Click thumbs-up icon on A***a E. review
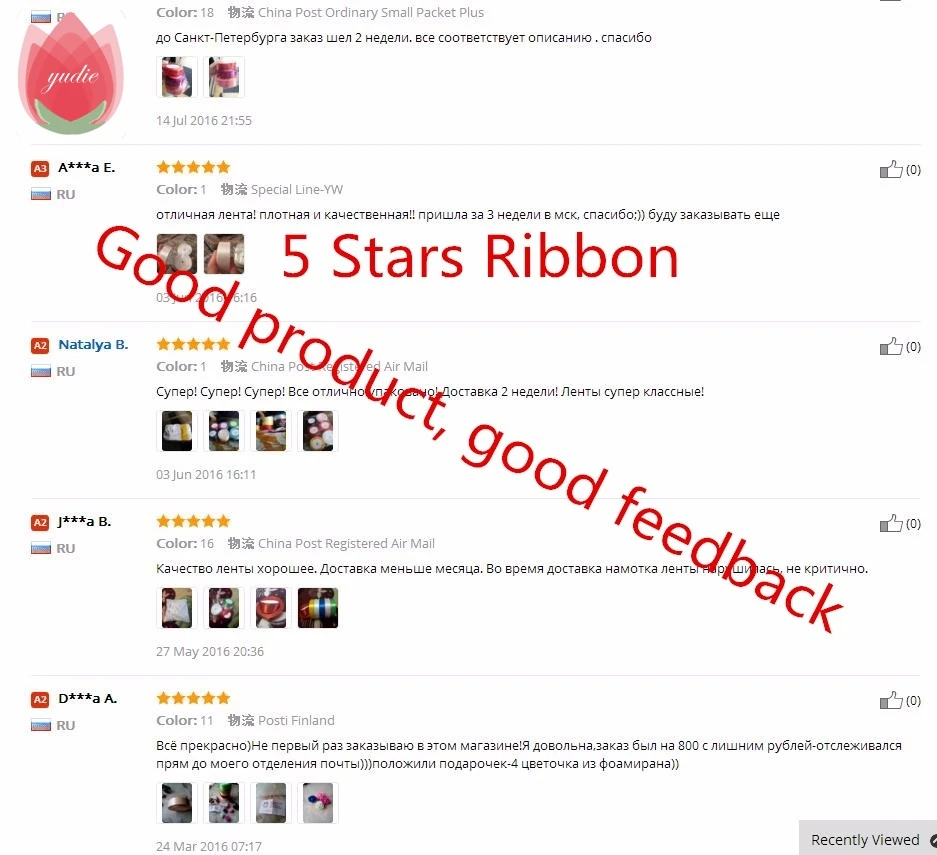The width and height of the screenshot is (937, 855). tap(890, 169)
